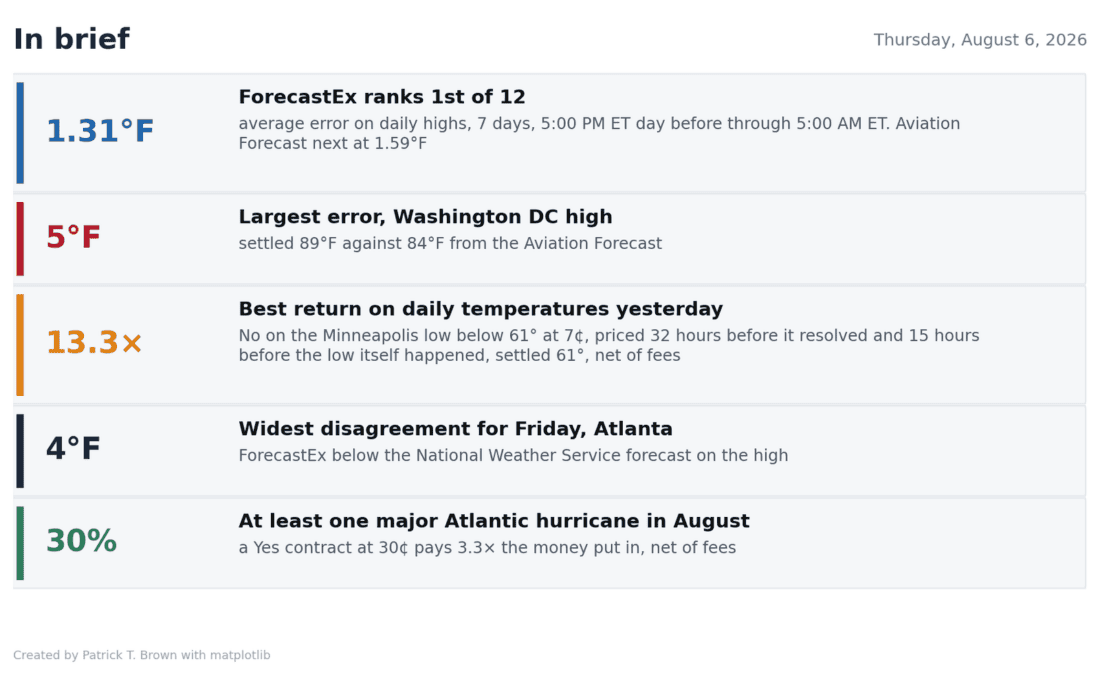
Task: Click "ForecastEx ranks 1st of 12" headline
Action: pyautogui.click(x=382, y=97)
